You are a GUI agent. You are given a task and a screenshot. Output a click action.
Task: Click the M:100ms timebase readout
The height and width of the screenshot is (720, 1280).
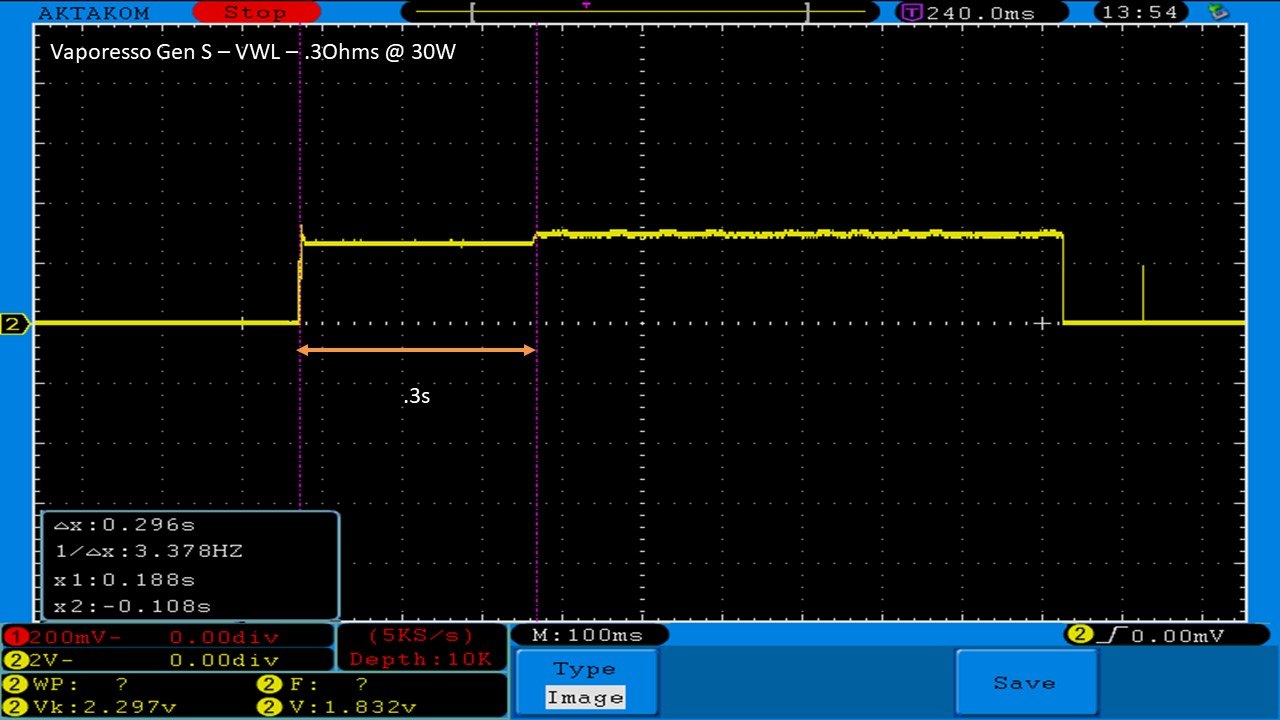pyautogui.click(x=588, y=635)
